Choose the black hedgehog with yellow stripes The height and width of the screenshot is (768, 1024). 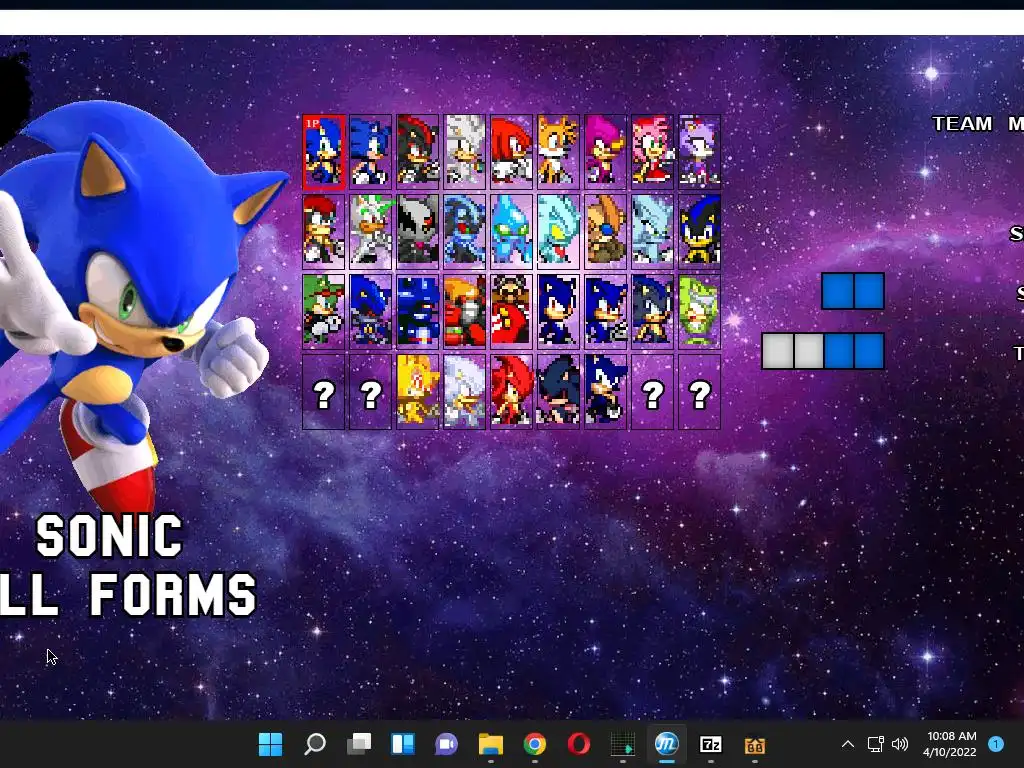pos(699,231)
